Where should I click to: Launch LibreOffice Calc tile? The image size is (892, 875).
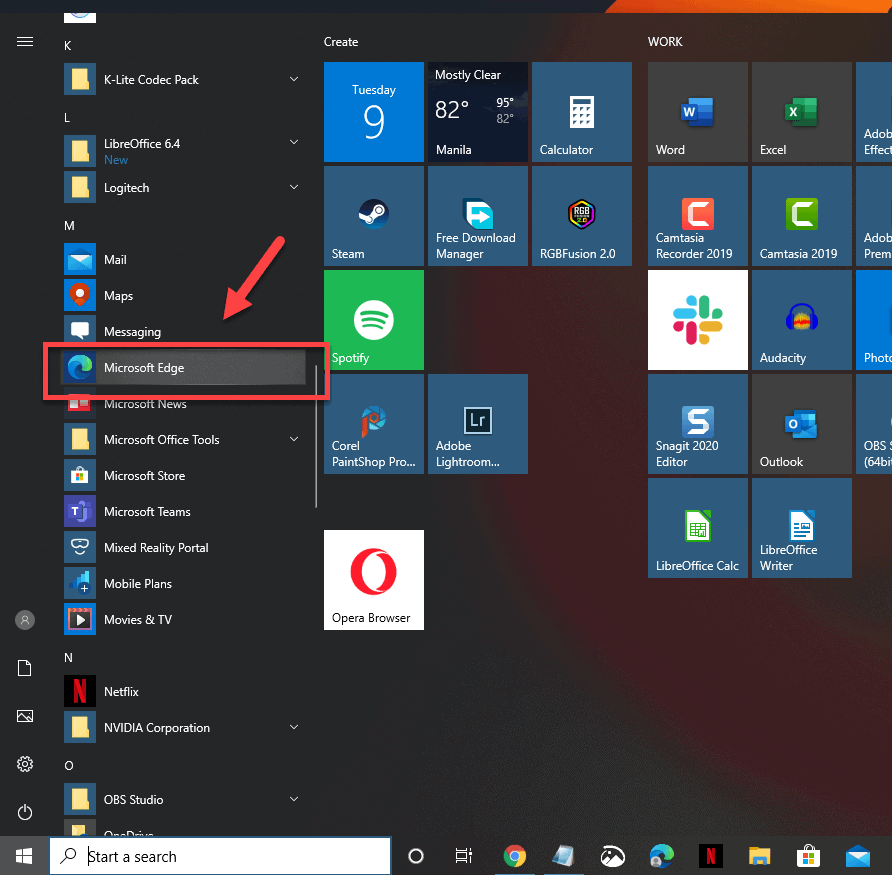pos(697,528)
